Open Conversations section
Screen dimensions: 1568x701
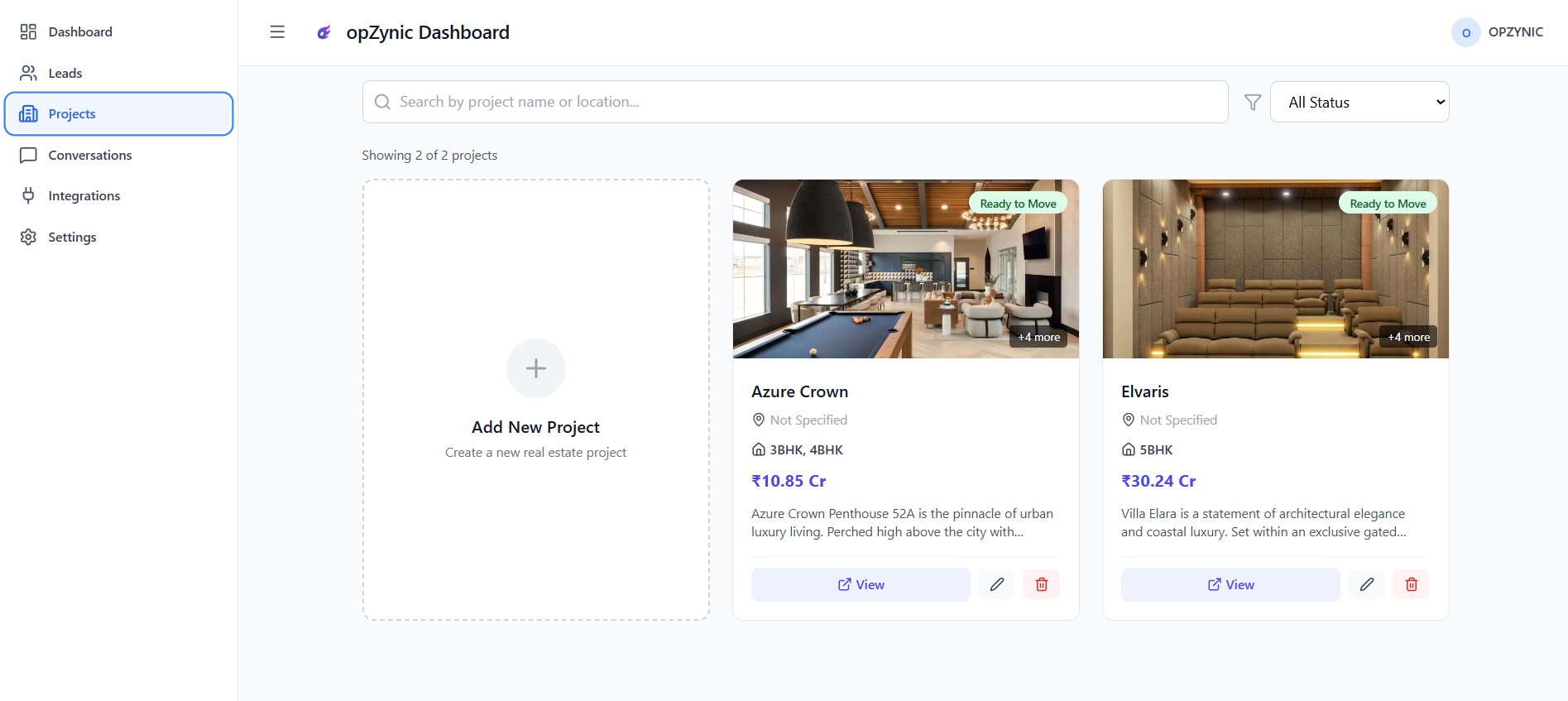pos(119,155)
